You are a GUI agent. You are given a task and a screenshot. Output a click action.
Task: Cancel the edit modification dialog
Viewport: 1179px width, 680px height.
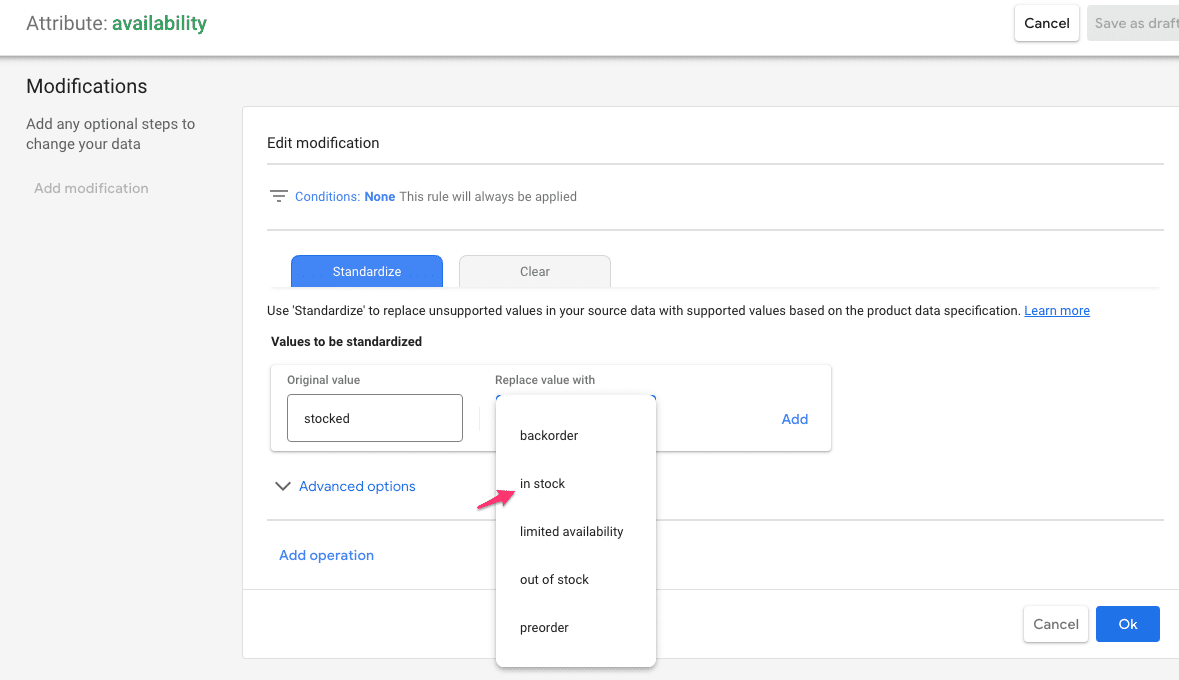click(1055, 623)
